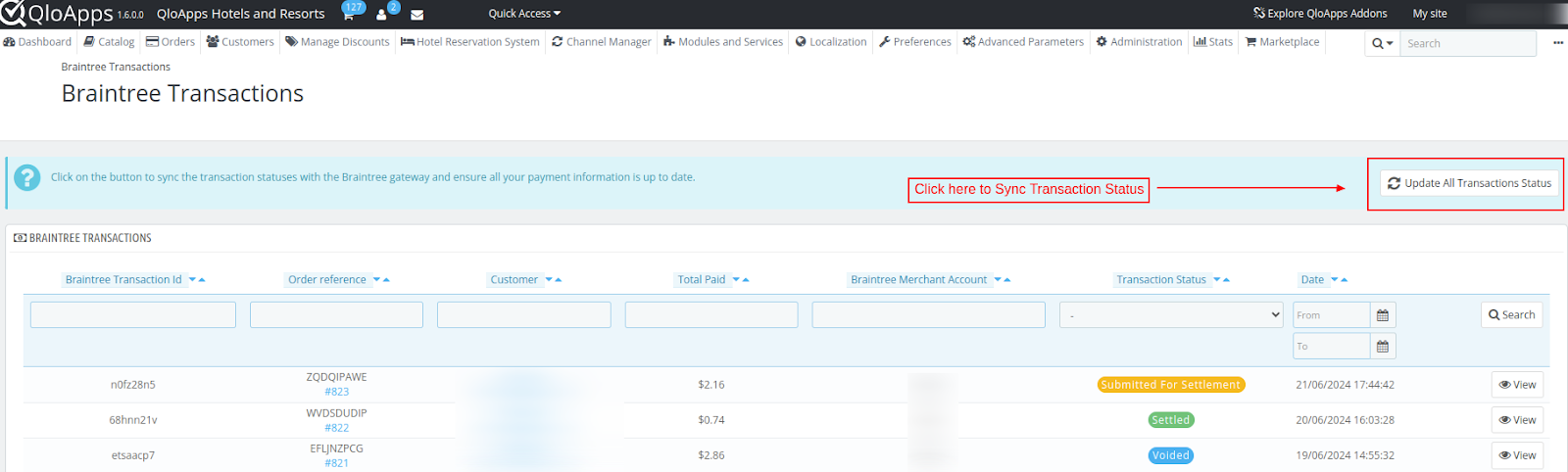This screenshot has height=472, width=1568.
Task: Click the three-dots more options icon
Action: click(x=1558, y=43)
